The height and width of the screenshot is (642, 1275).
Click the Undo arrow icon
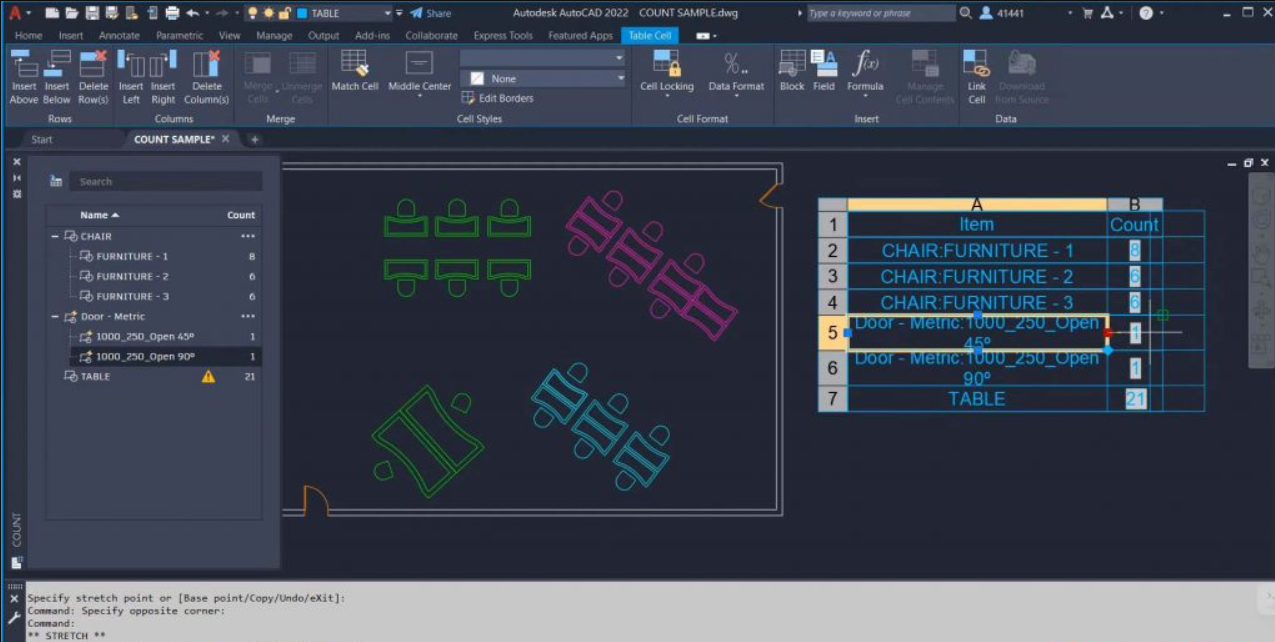pyautogui.click(x=193, y=13)
